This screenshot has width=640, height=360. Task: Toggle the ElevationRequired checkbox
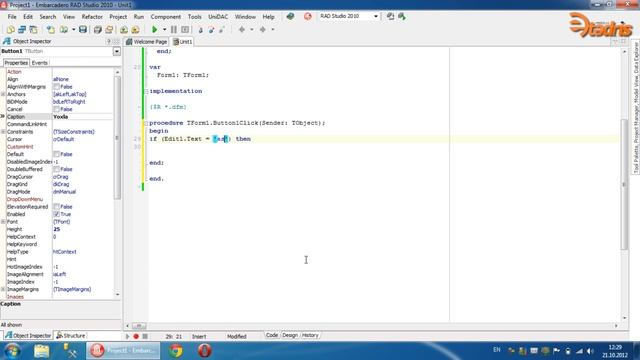pyautogui.click(x=56, y=207)
